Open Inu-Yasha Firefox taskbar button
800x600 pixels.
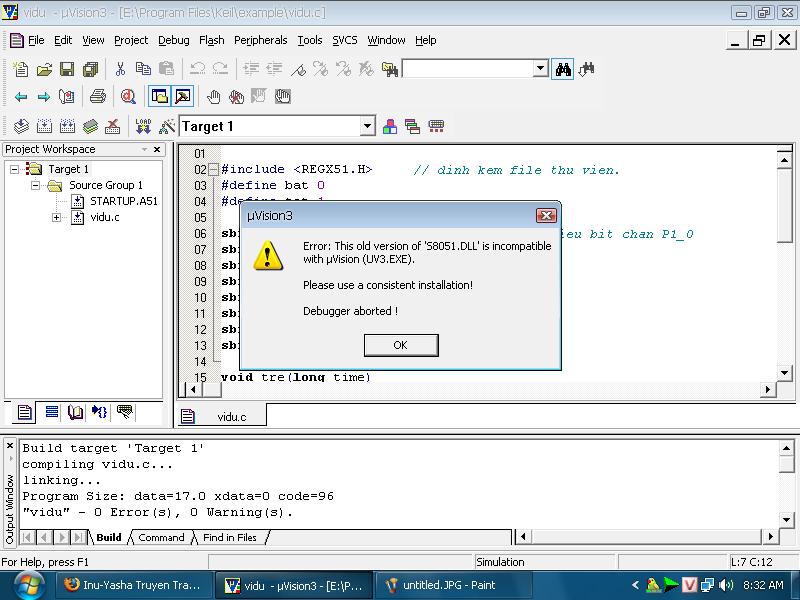[x=133, y=585]
